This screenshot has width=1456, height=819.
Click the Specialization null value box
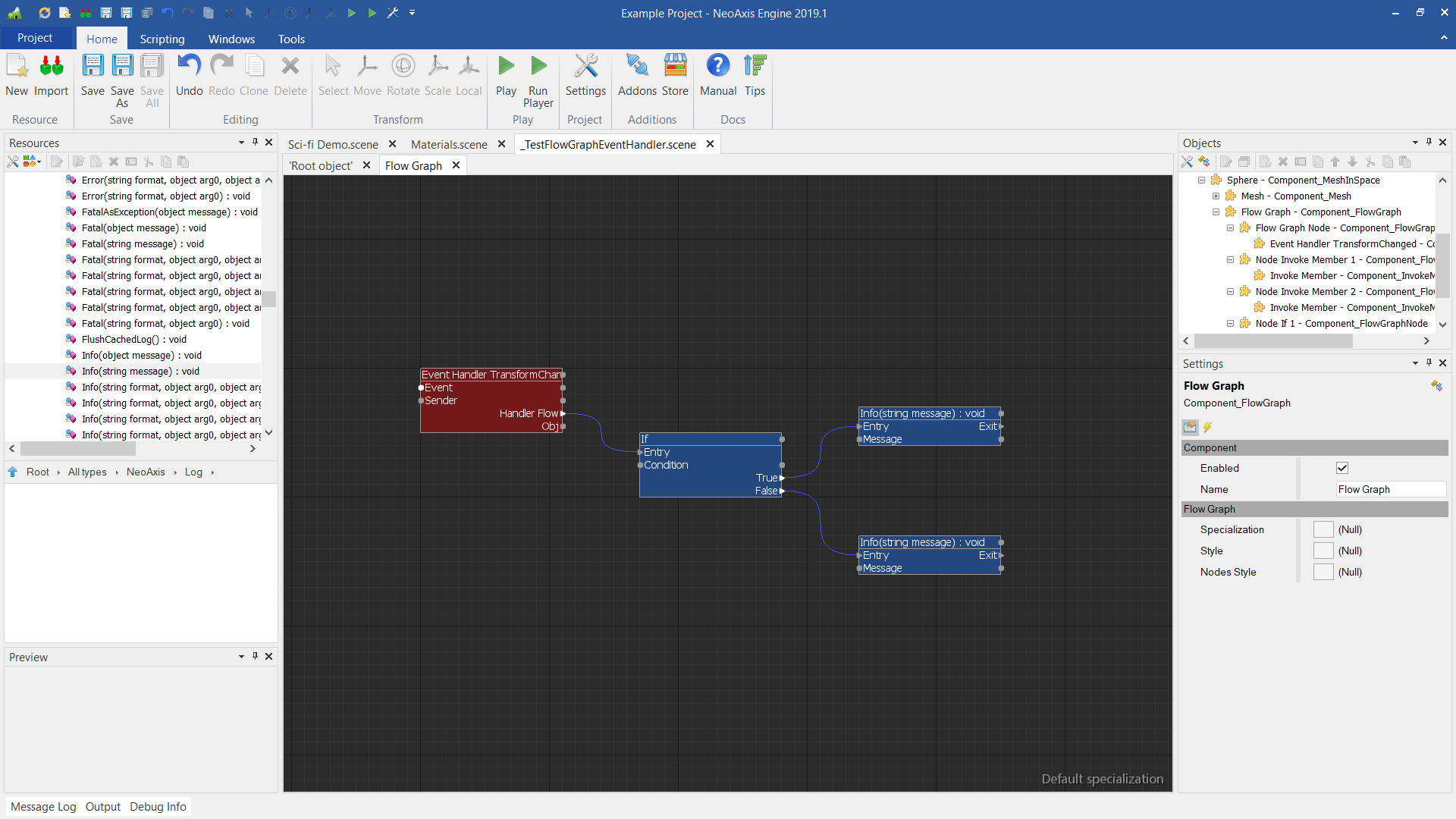[x=1323, y=529]
